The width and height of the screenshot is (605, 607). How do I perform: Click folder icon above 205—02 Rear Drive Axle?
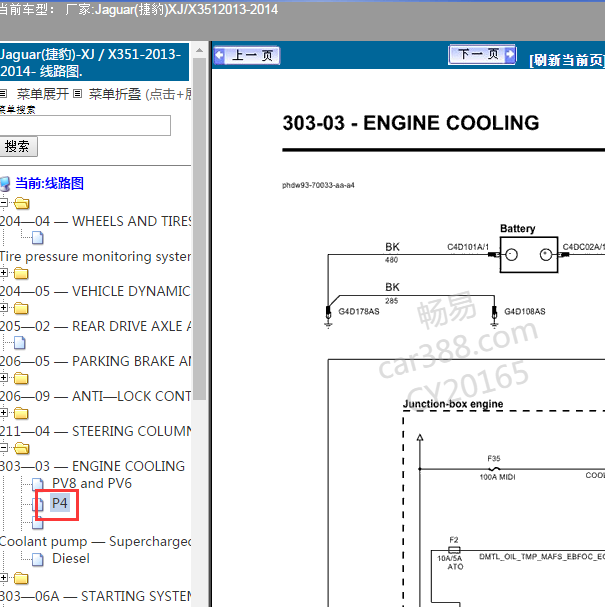coord(21,309)
